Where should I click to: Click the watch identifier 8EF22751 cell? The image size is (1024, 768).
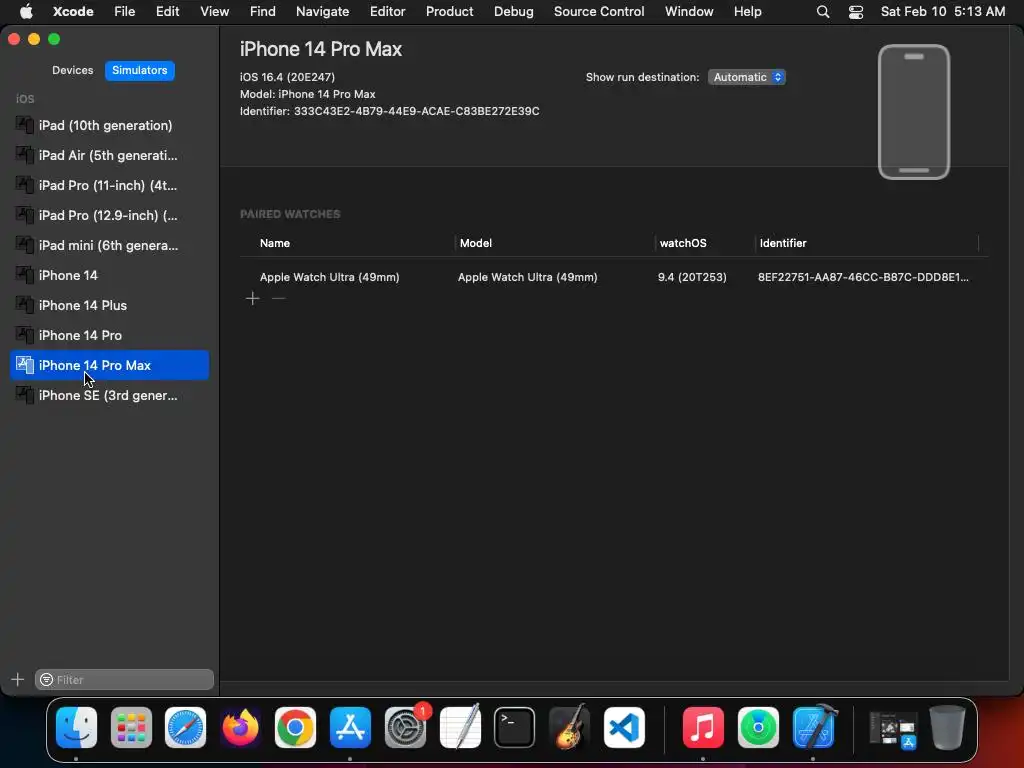863,277
